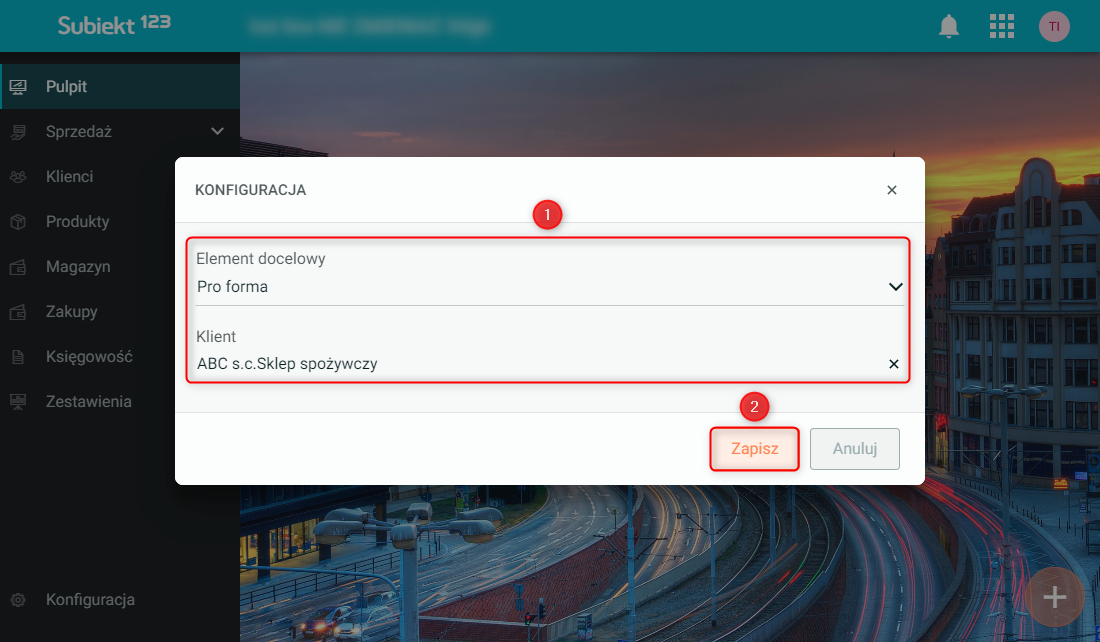Viewport: 1100px width, 642px height.
Task: Open the Element docelowy dropdown arrow
Action: 895,286
